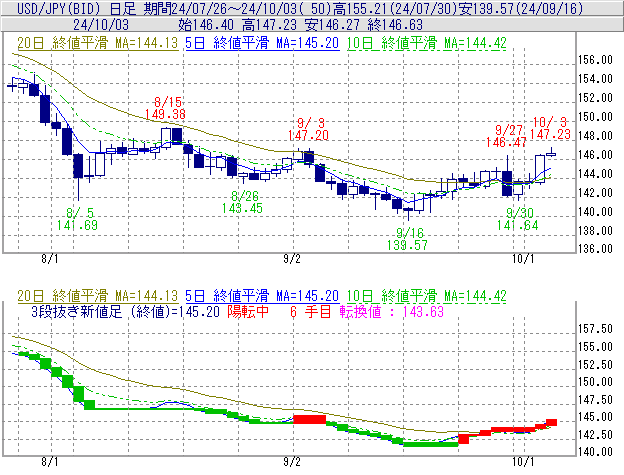
Task: Click the 8/1 date label under upper chart
Action: click(x=50, y=259)
